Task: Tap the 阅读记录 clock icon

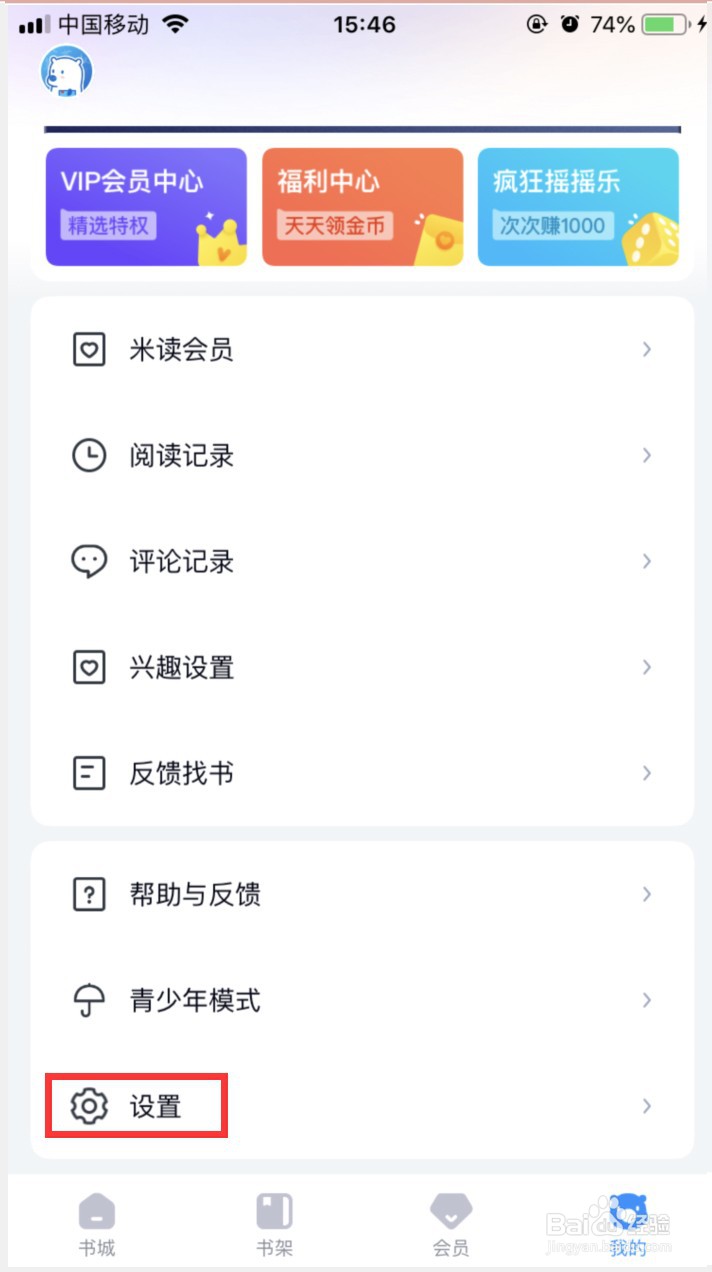Action: coord(89,456)
